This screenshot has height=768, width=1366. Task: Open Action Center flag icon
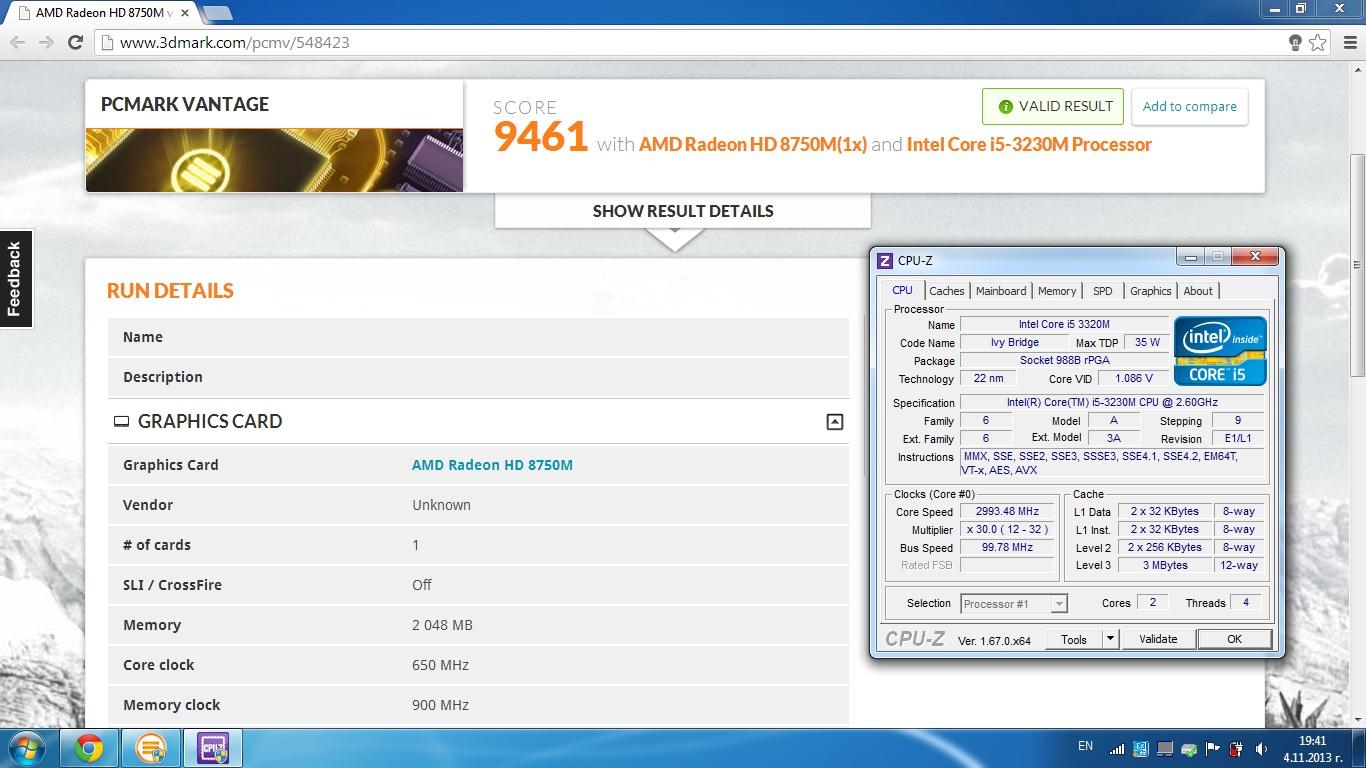point(1213,748)
